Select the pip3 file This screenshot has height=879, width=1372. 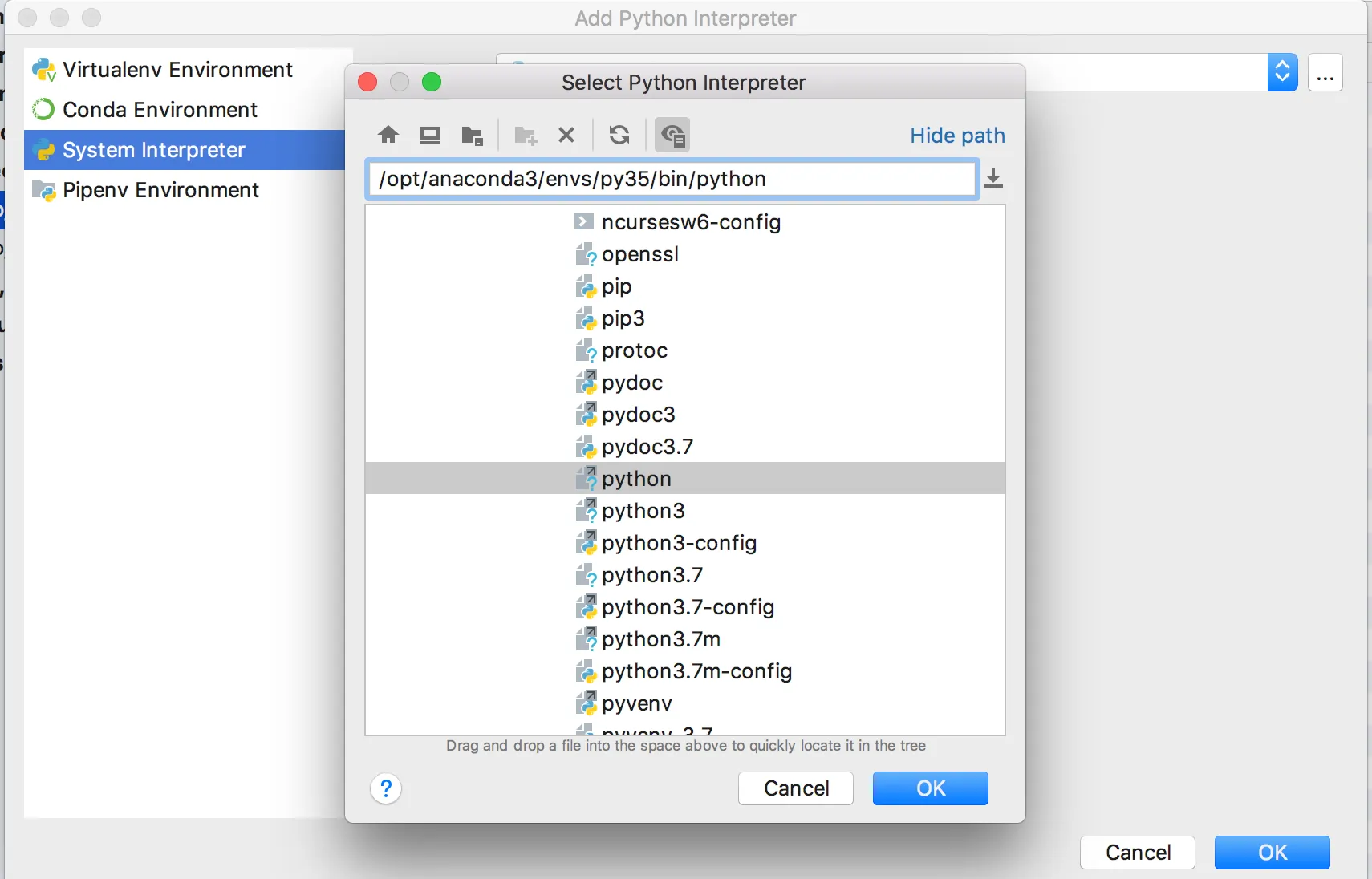pyautogui.click(x=685, y=318)
